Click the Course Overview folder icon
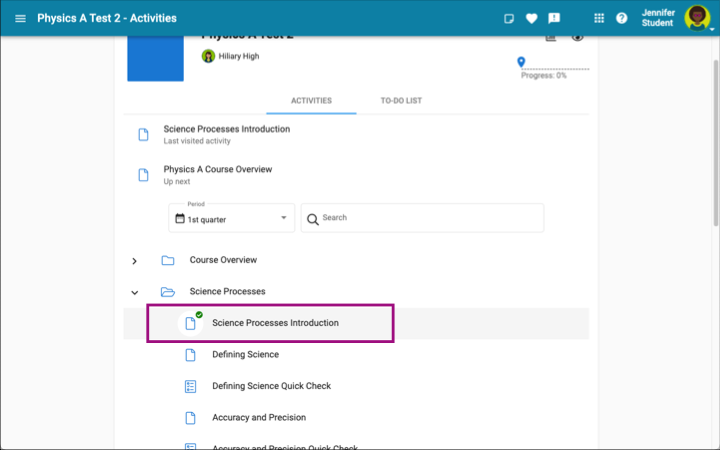This screenshot has height=450, width=720. pos(168,260)
